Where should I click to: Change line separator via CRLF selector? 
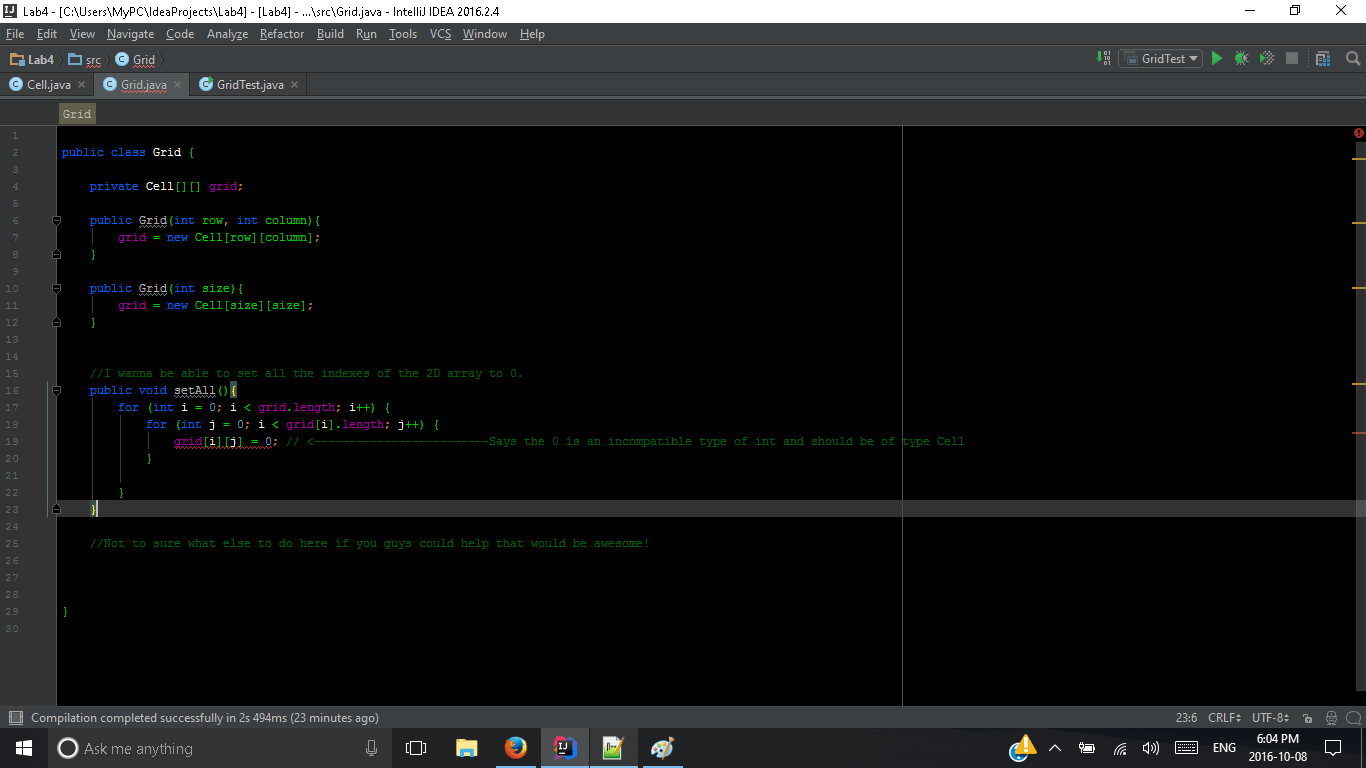1225,718
